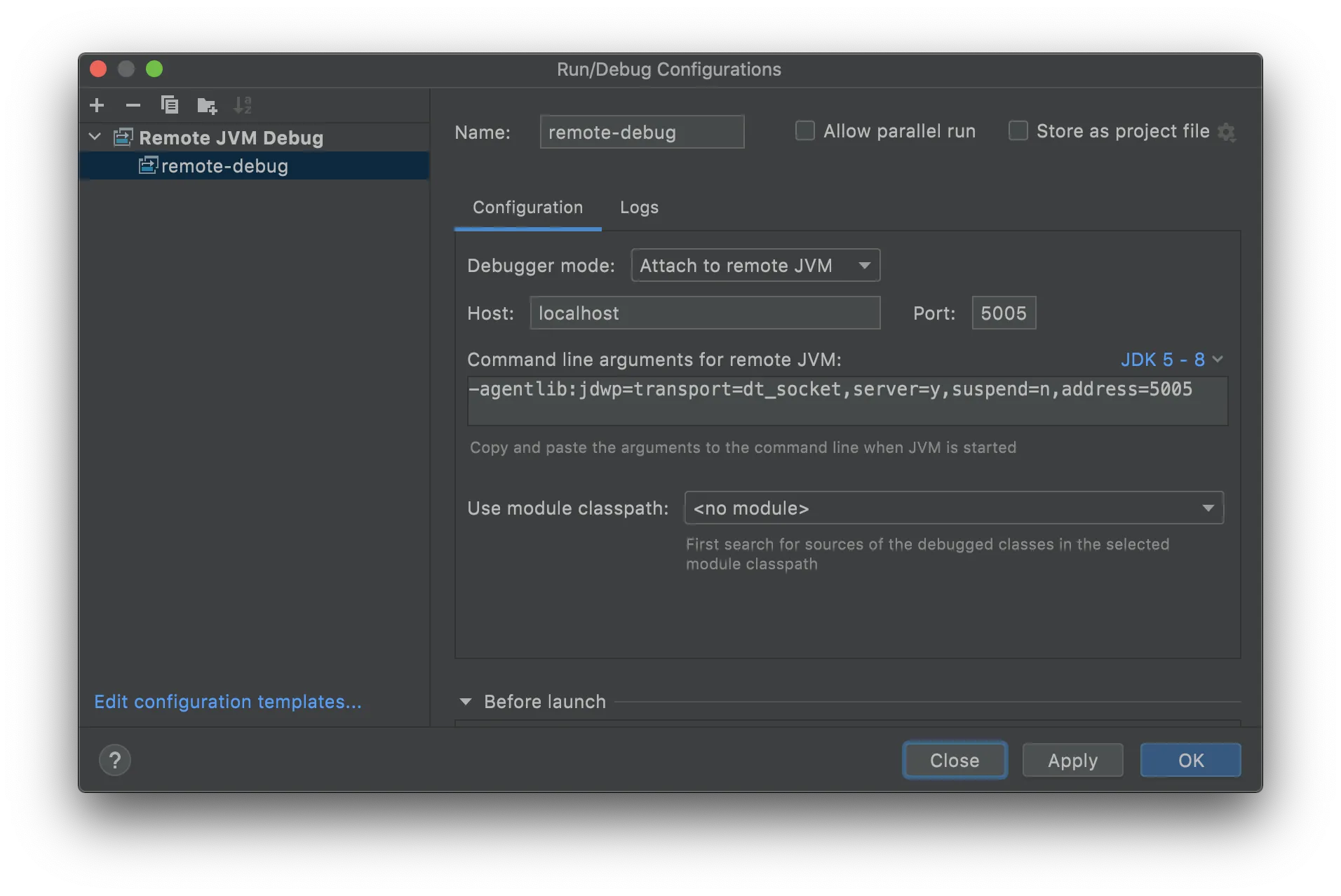Open the Debugger mode dropdown
This screenshot has width=1341, height=896.
[x=755, y=266]
